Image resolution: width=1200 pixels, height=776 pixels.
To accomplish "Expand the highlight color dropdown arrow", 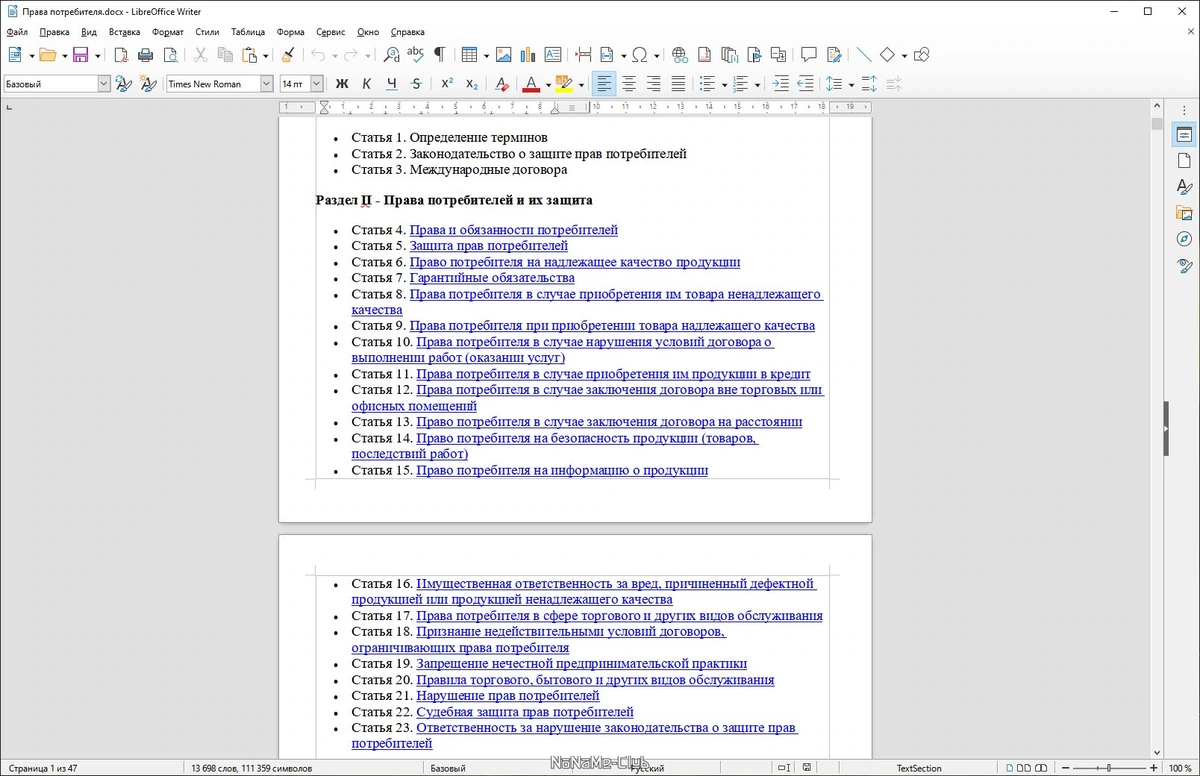I will (x=581, y=84).
